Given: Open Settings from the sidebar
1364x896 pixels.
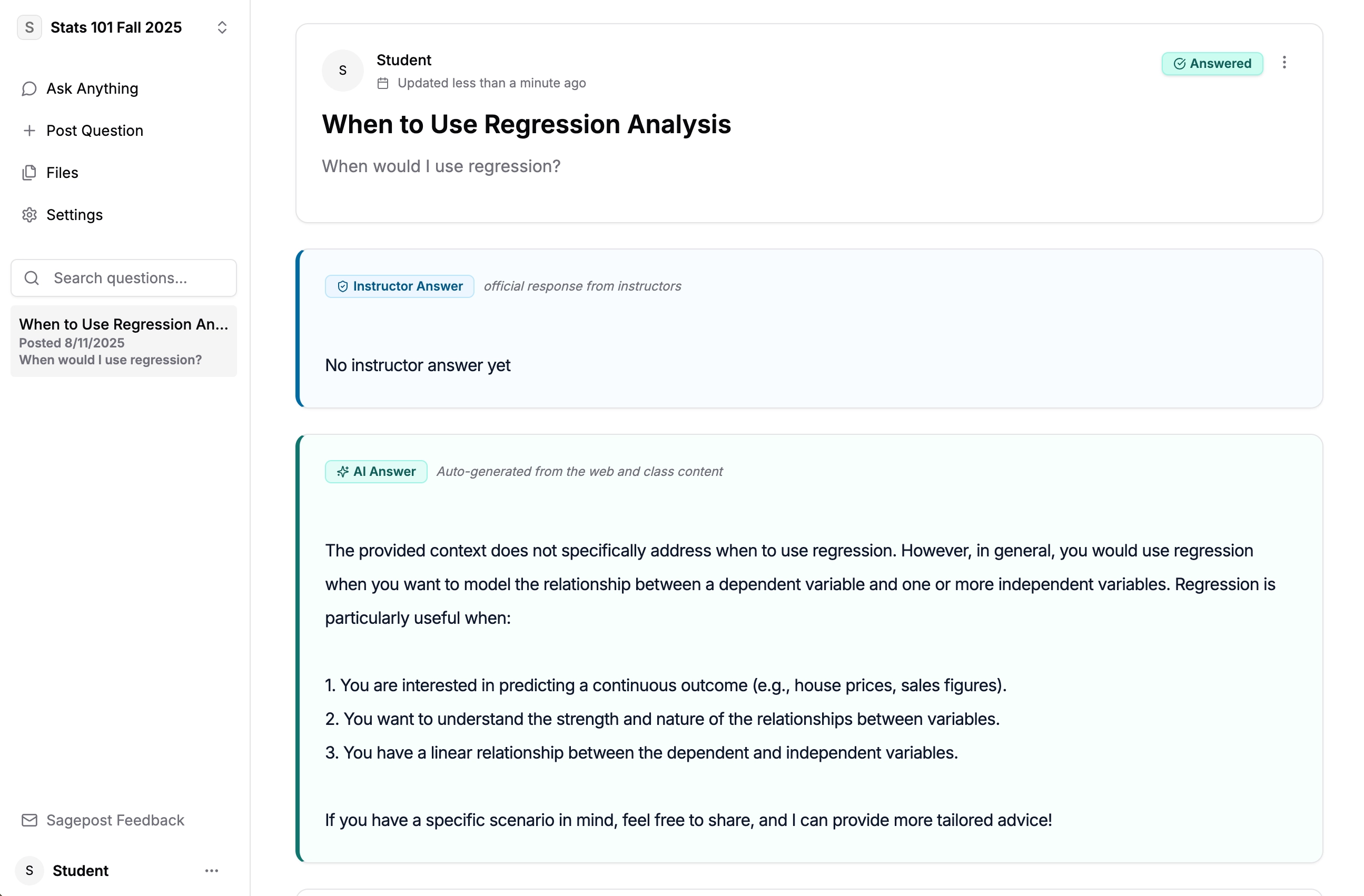Looking at the screenshot, I should point(74,215).
